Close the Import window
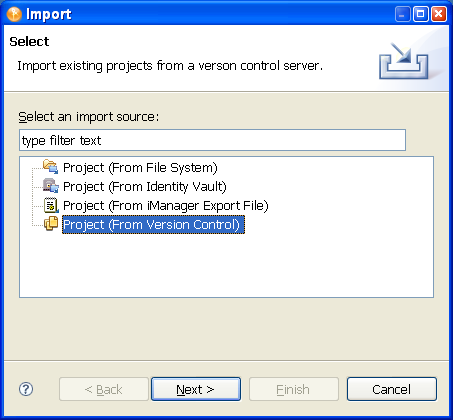This screenshot has height=420, width=453. pos(439,14)
